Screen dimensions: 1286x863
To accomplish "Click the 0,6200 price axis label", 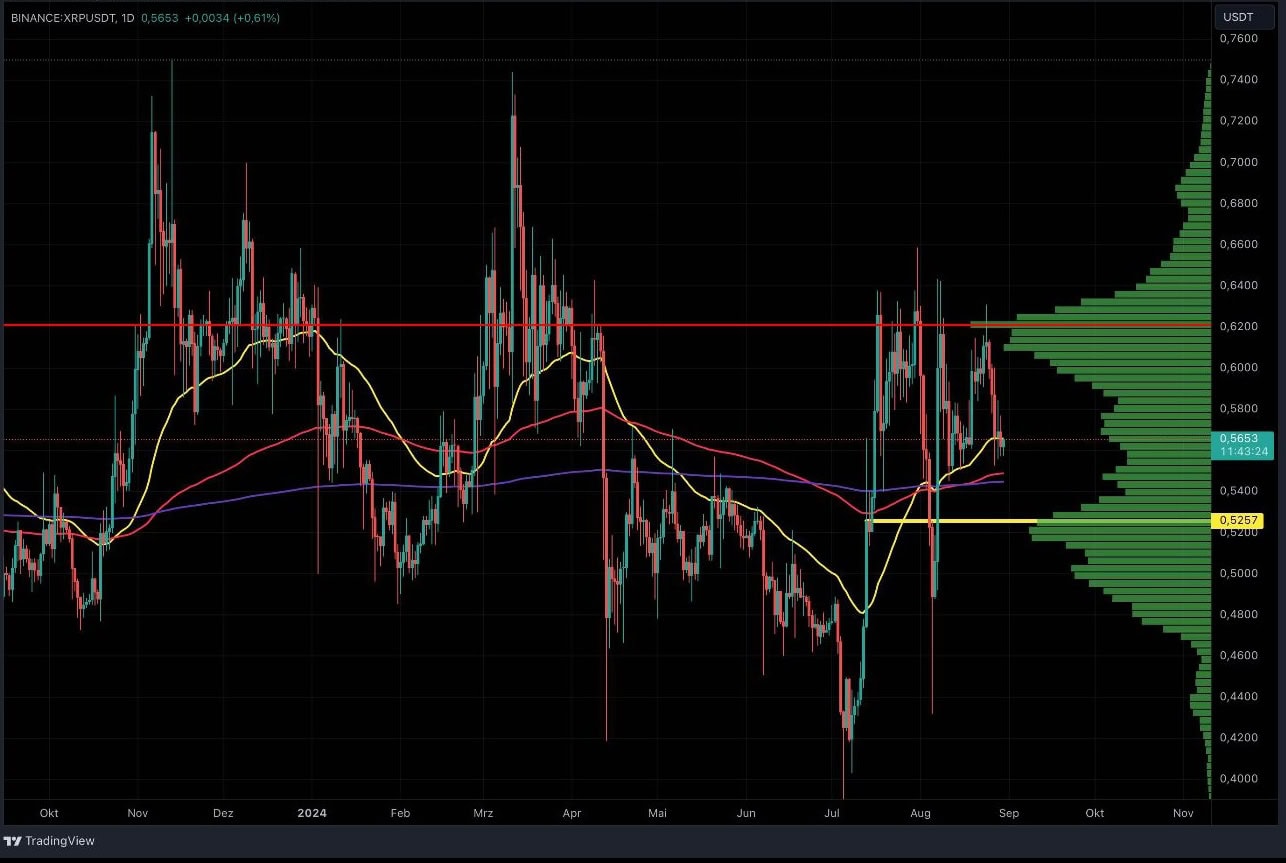I will [x=1238, y=326].
